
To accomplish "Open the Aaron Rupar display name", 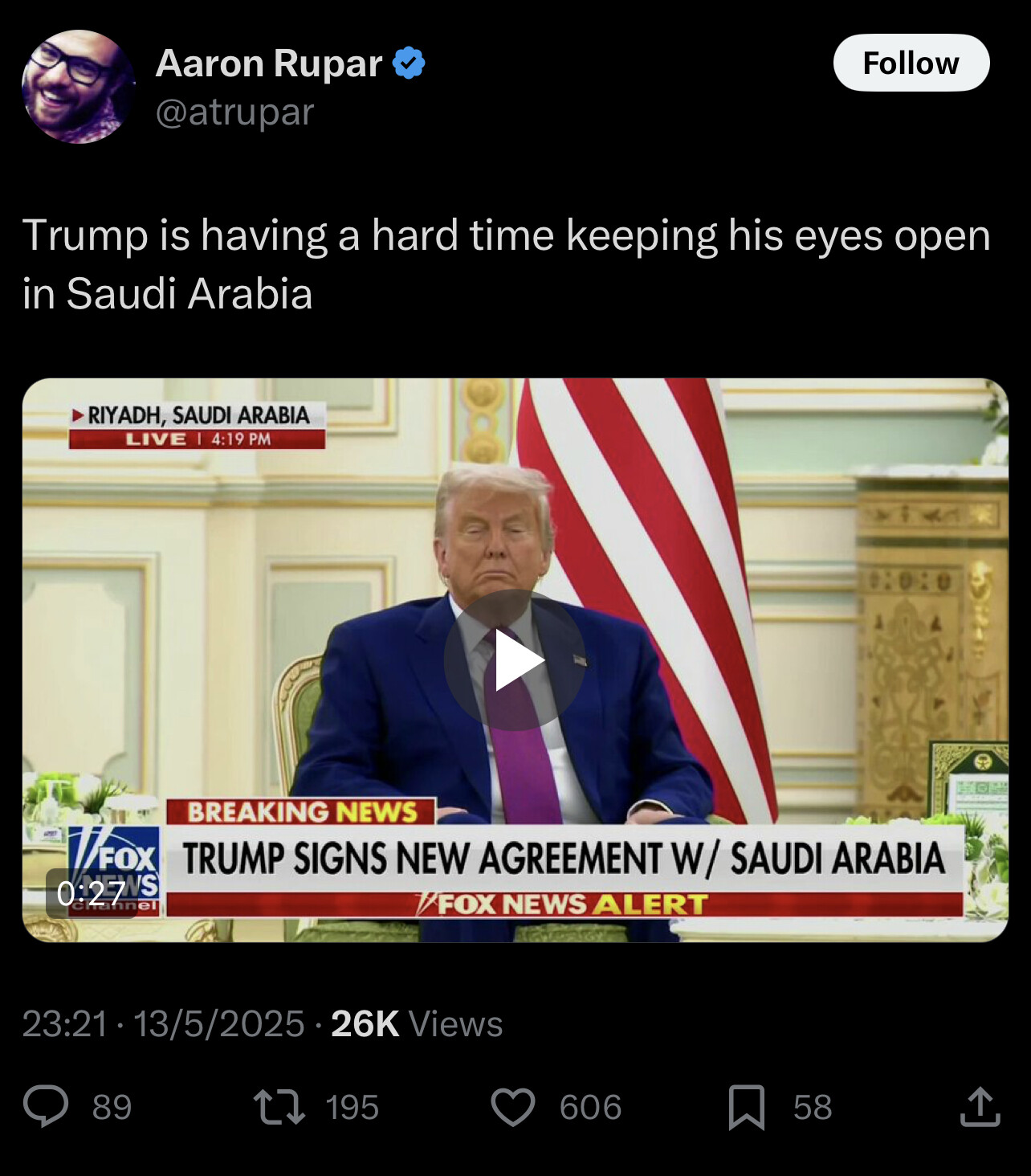I will click(x=269, y=63).
